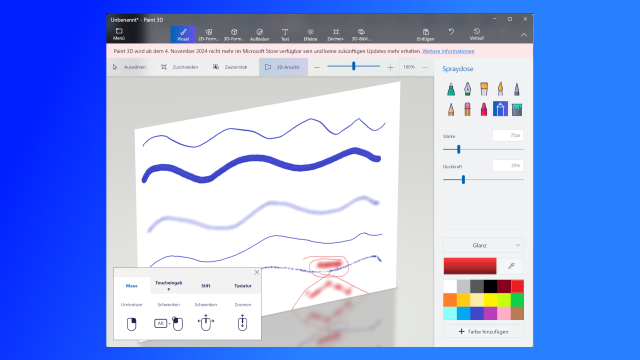The image size is (640, 360).
Task: Select the calligraphy pen brush
Action: pos(467,89)
